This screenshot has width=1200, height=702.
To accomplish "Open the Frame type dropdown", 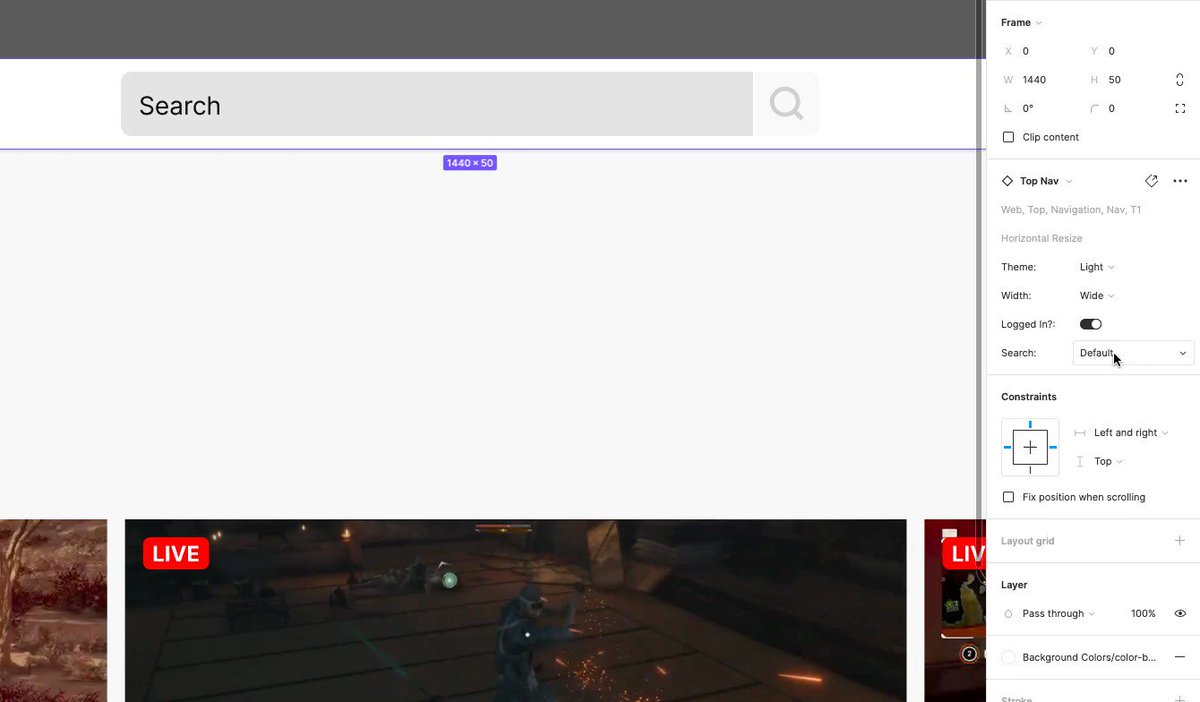I will [x=1021, y=22].
